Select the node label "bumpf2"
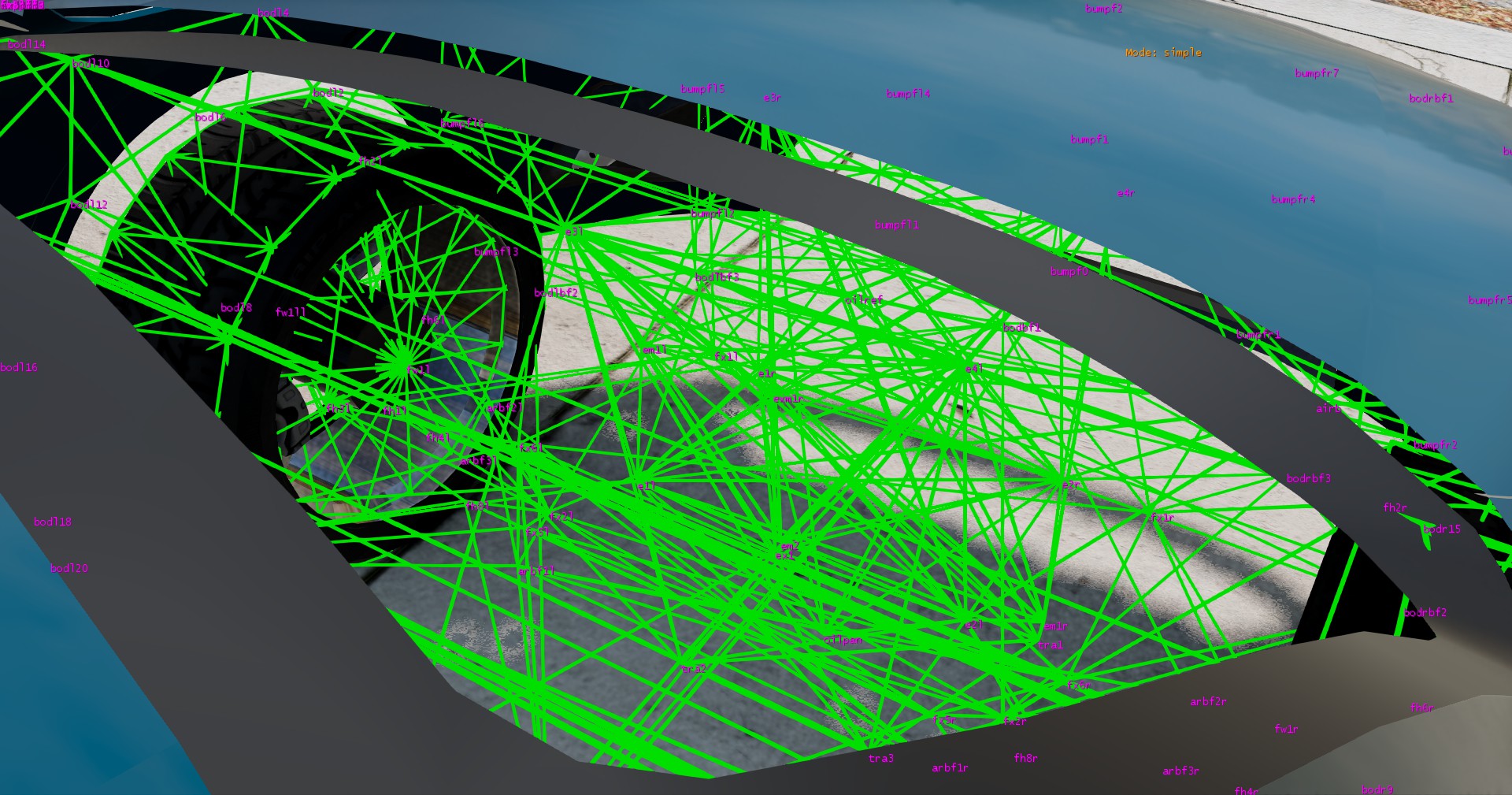The height and width of the screenshot is (795, 1512). (x=1104, y=9)
